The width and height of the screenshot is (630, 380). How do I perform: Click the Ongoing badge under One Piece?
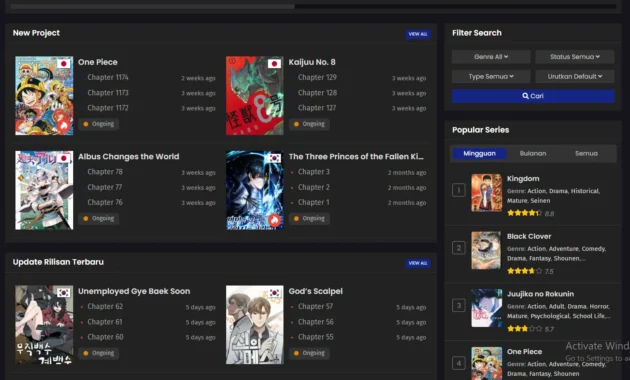coord(98,124)
